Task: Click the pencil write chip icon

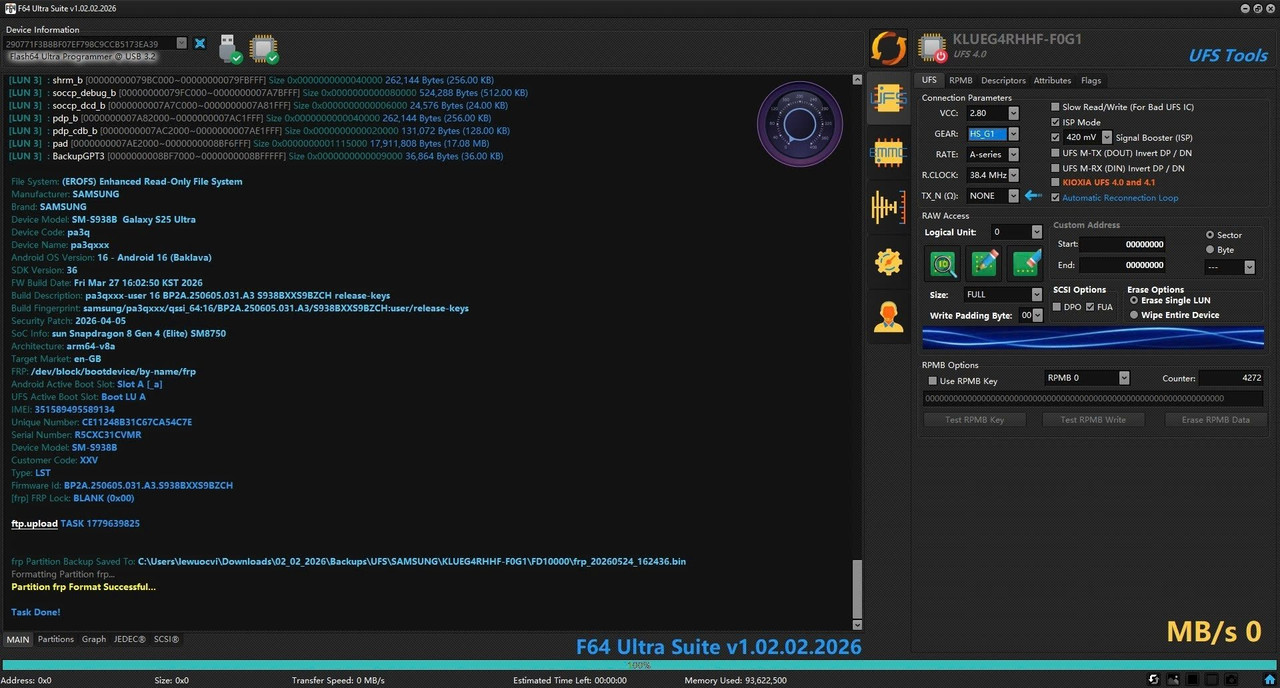Action: pos(985,263)
